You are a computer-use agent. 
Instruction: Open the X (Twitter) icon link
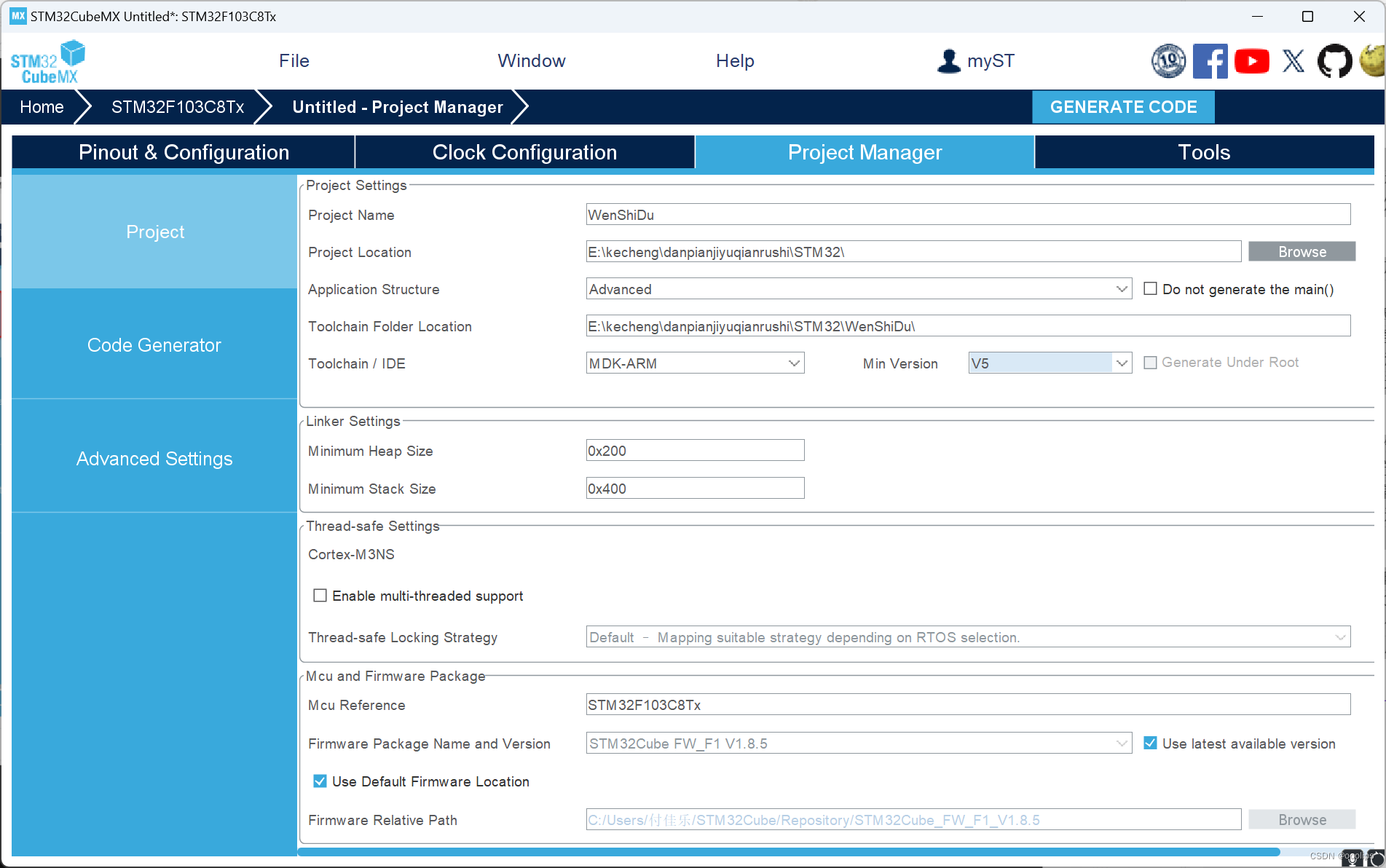1294,61
